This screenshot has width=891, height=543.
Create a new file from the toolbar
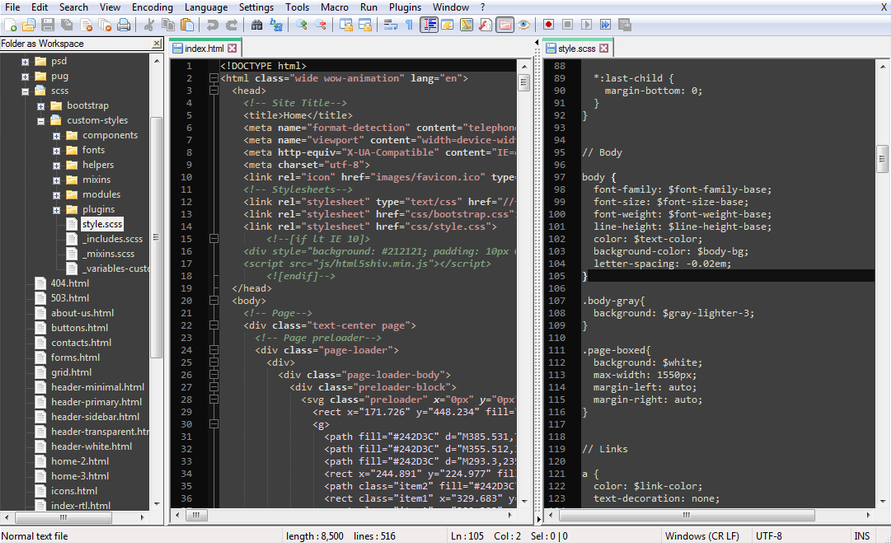click(x=10, y=24)
